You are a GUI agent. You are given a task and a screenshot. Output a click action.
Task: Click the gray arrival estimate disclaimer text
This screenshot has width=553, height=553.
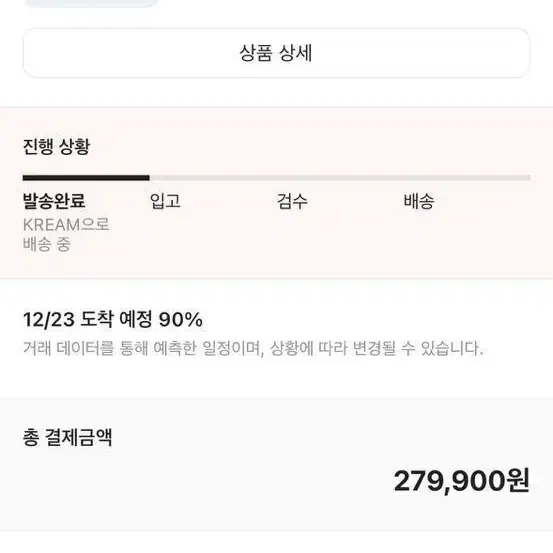click(x=253, y=348)
